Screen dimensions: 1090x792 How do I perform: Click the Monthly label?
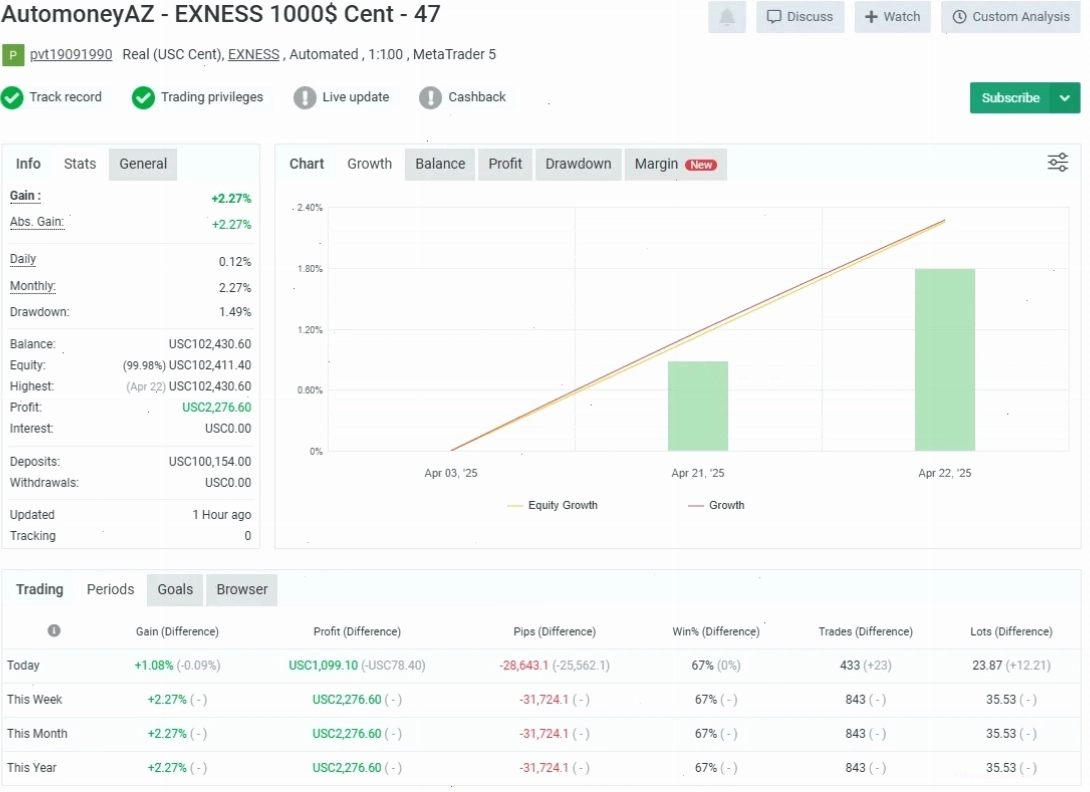click(33, 286)
